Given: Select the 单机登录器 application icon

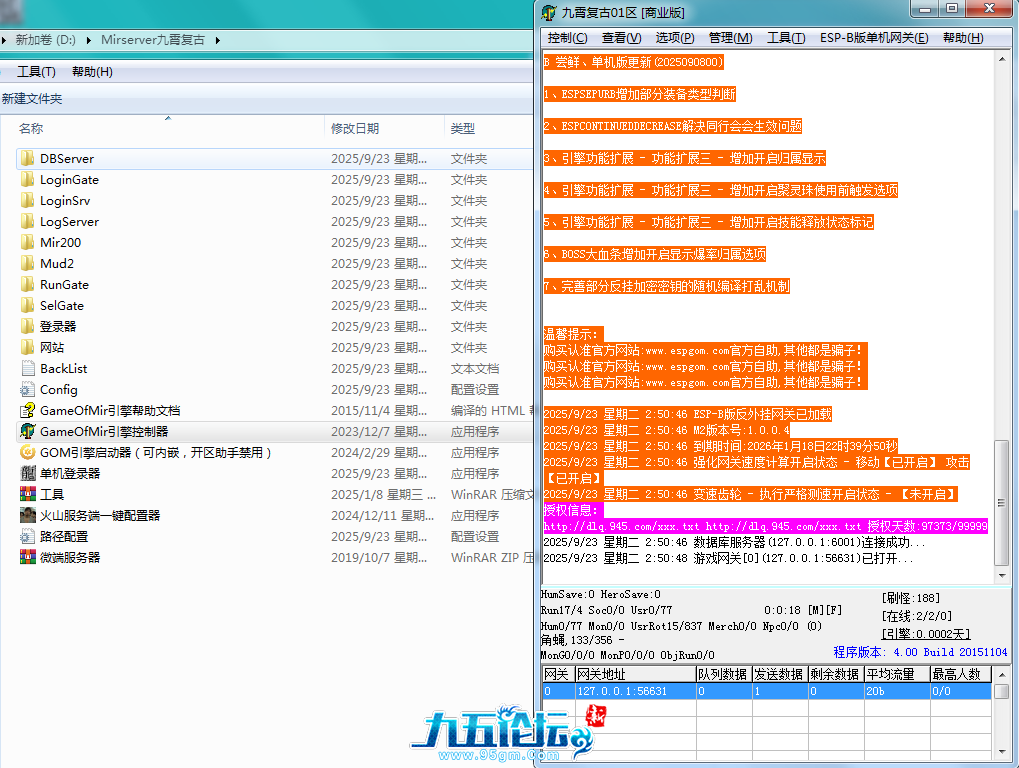Looking at the screenshot, I should 27,474.
